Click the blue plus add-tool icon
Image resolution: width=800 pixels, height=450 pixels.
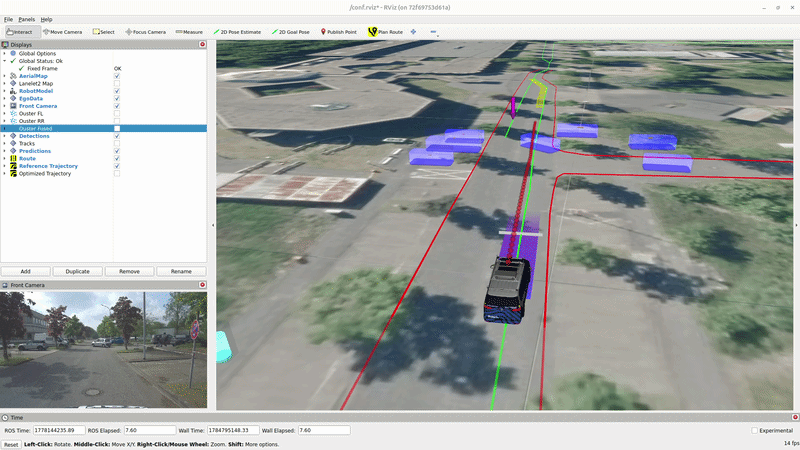[x=413, y=32]
